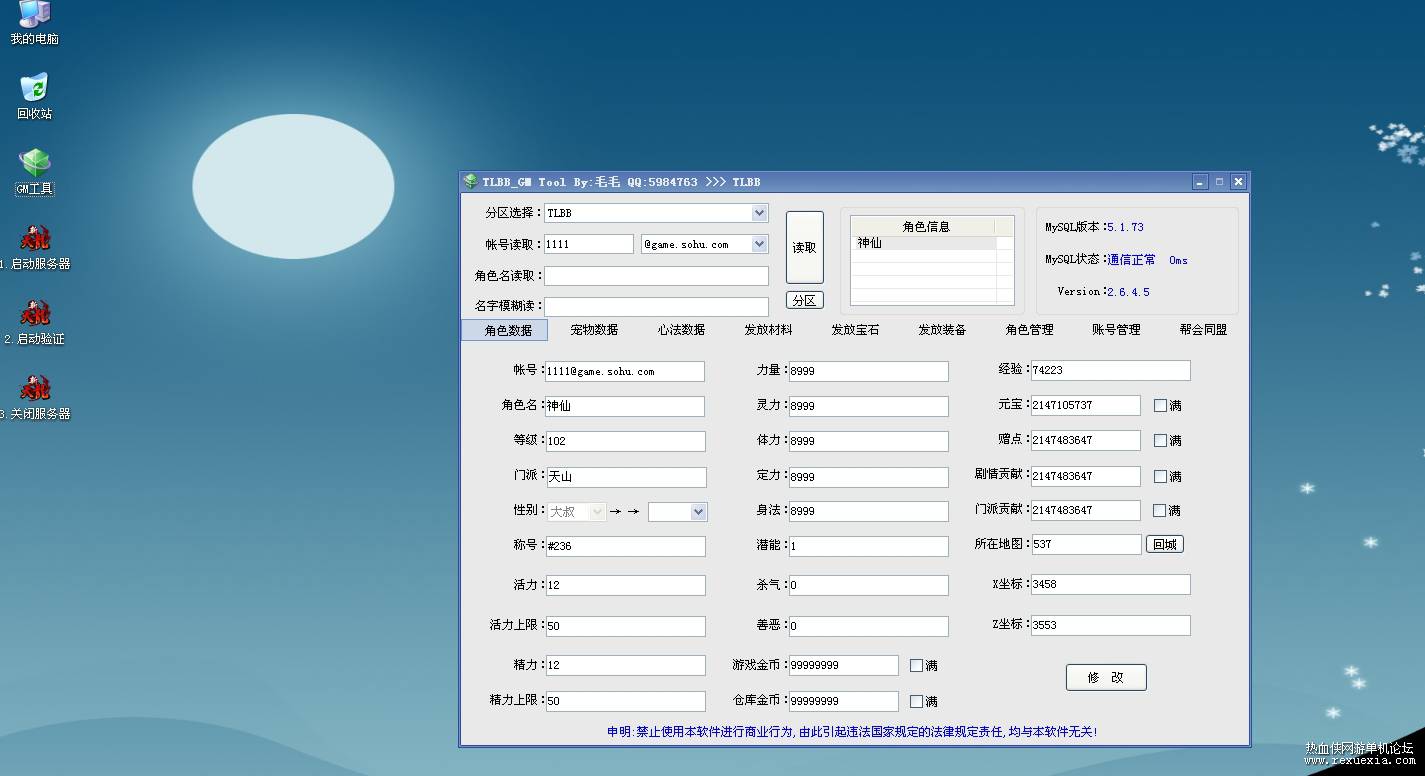
Task: Click the 通信正常 MySQL status text
Action: pos(1131,260)
